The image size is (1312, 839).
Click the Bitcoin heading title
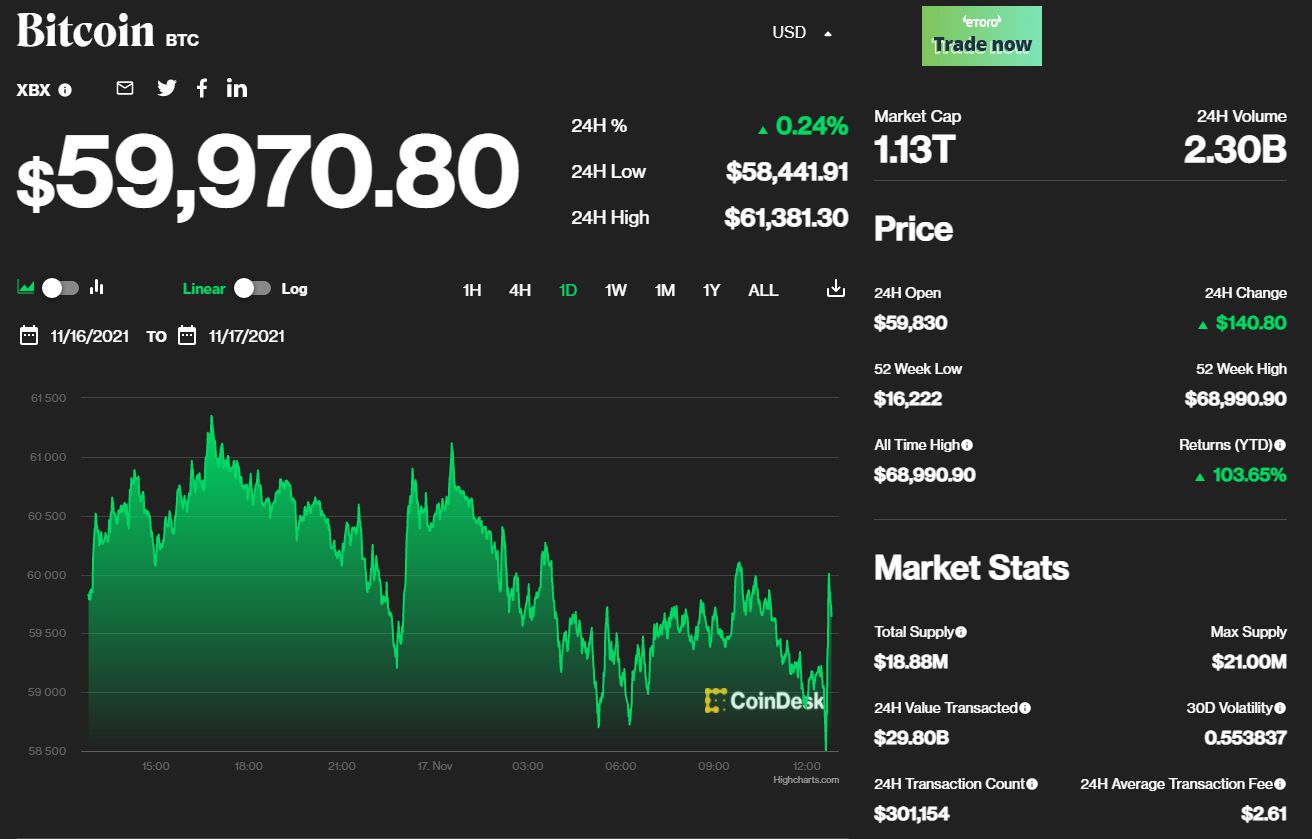click(85, 31)
